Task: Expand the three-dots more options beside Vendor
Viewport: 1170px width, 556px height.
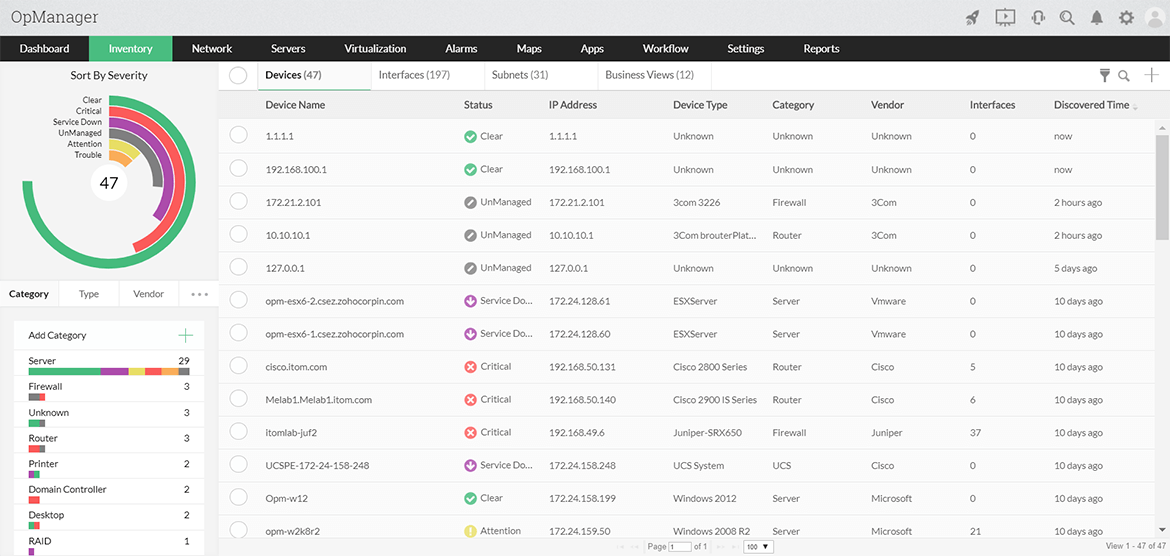Action: (199, 294)
